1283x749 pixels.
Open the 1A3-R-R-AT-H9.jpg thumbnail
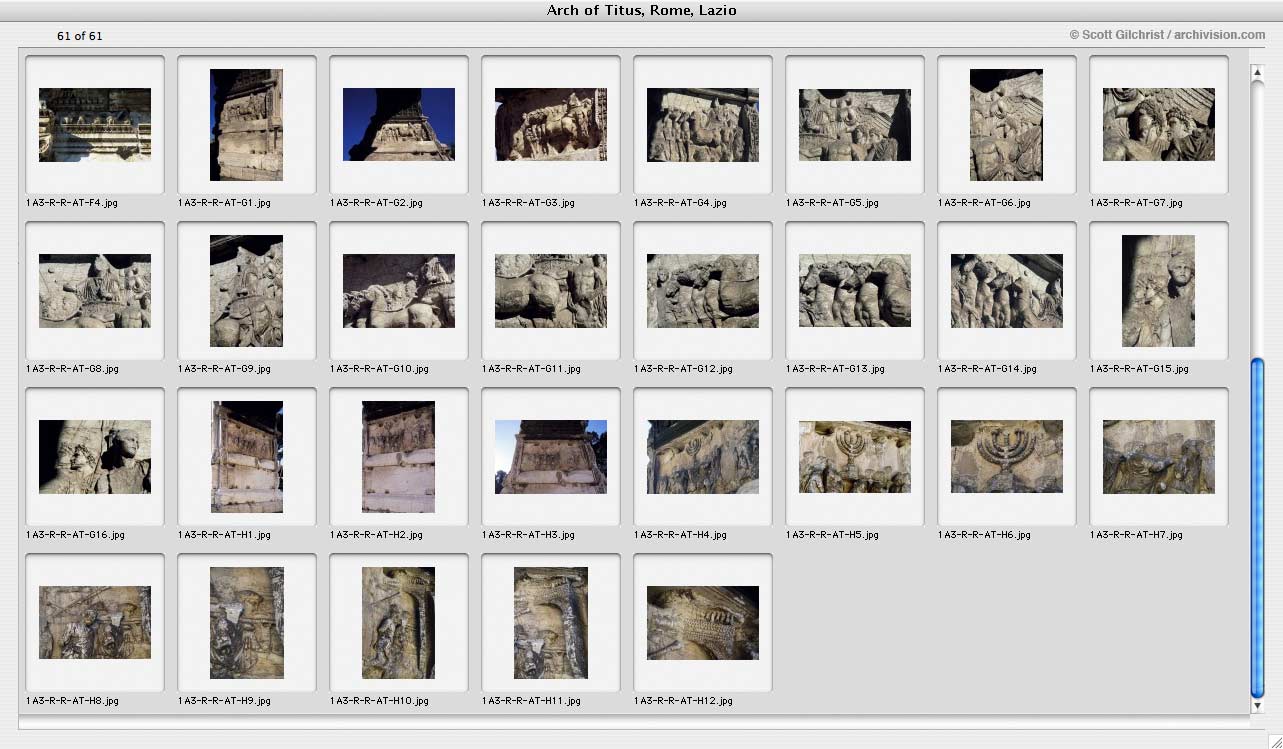(x=246, y=623)
